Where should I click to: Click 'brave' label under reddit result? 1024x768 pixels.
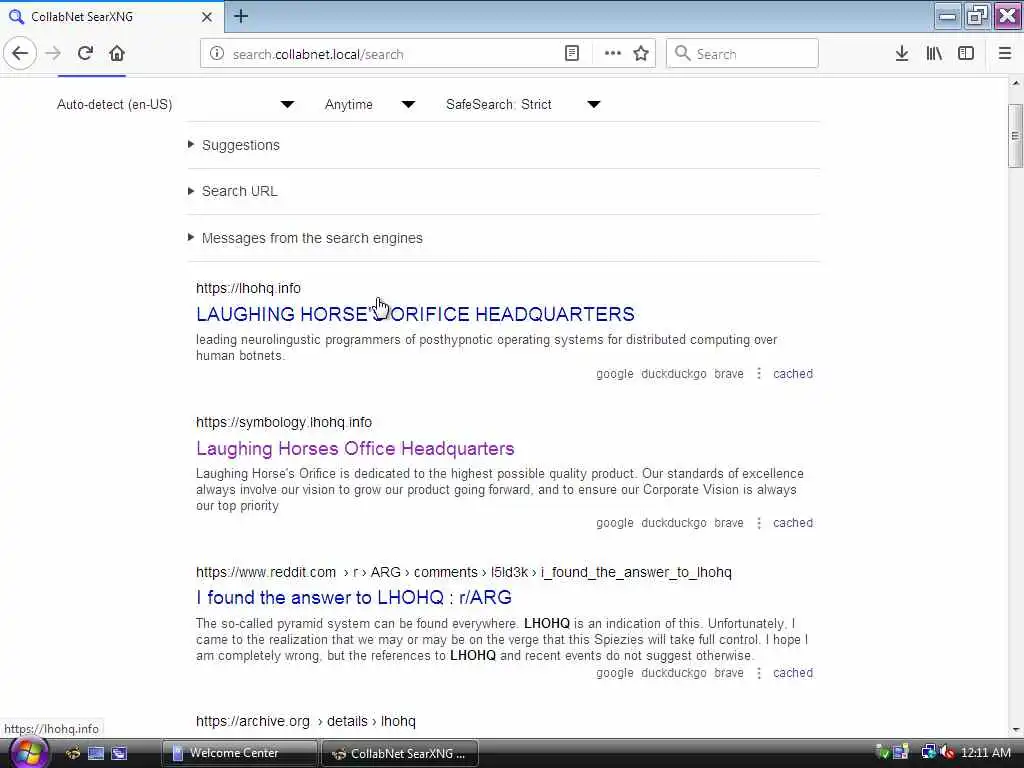[x=729, y=673]
